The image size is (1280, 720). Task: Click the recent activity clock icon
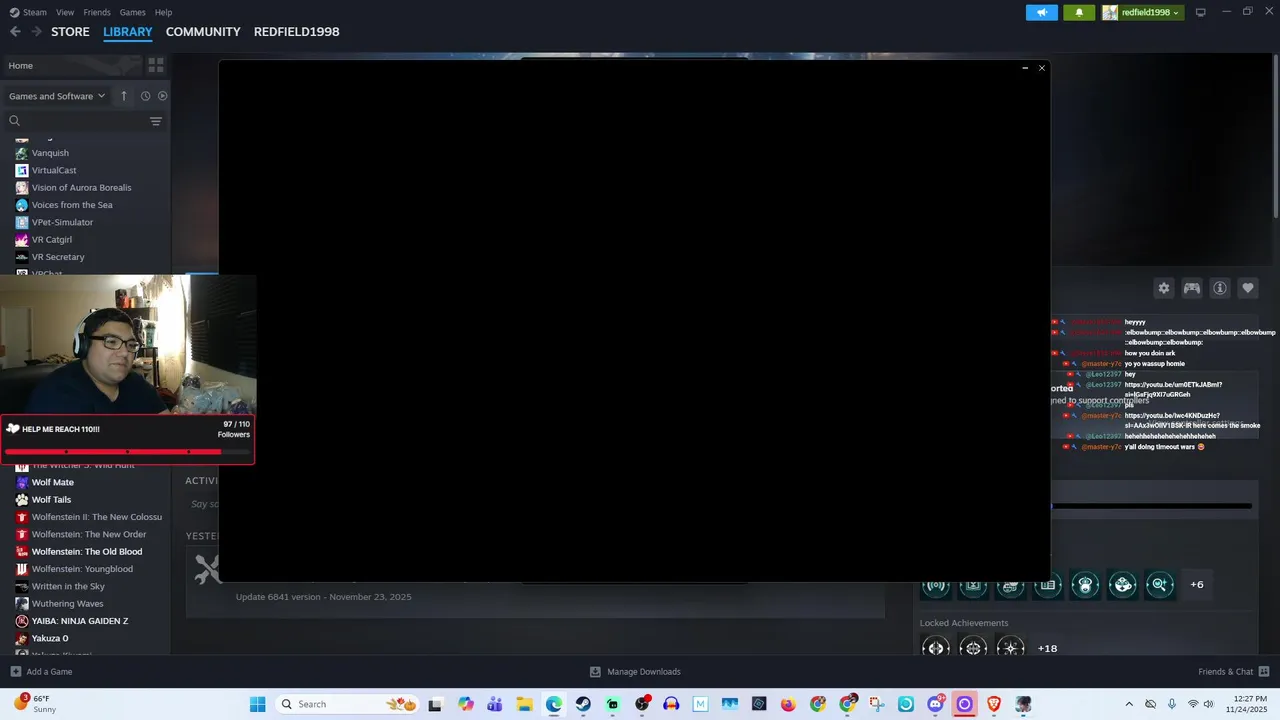click(x=145, y=96)
